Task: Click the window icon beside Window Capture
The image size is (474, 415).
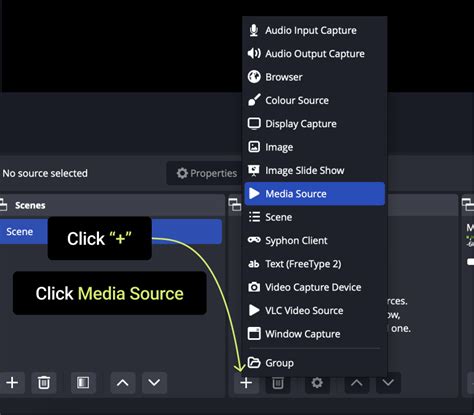Action: pyautogui.click(x=254, y=333)
